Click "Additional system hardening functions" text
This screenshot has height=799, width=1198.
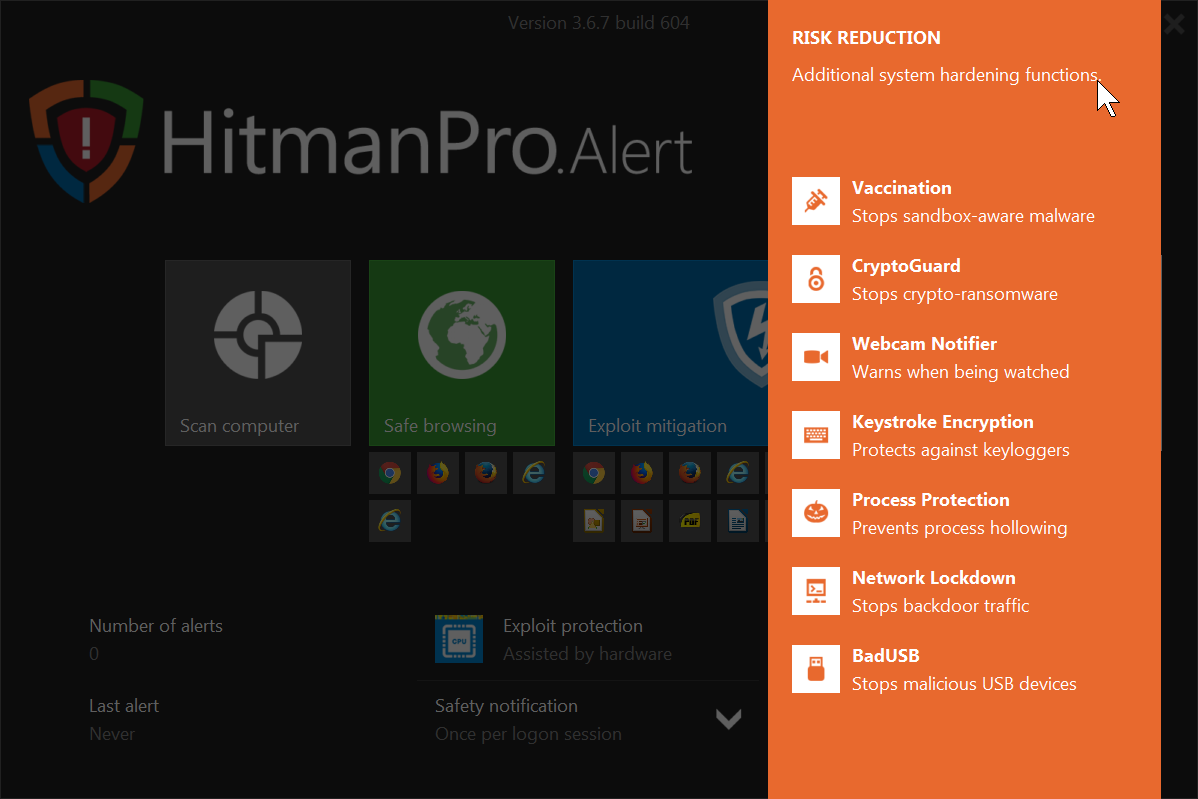point(944,75)
